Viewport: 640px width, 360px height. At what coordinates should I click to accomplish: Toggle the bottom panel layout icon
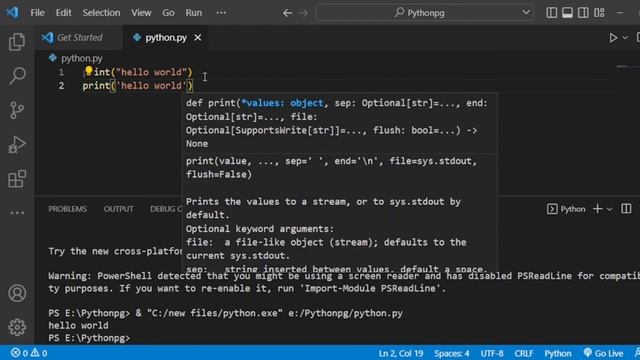click(x=567, y=13)
